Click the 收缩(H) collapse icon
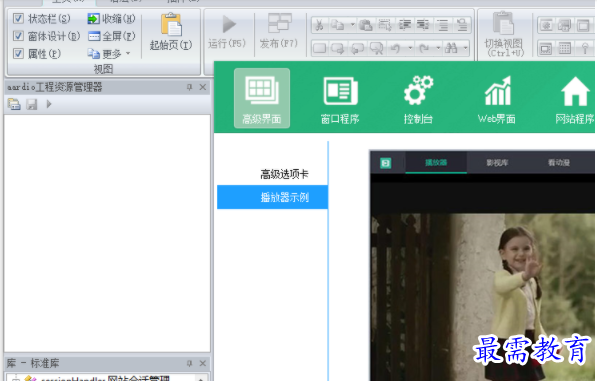 tap(93, 19)
